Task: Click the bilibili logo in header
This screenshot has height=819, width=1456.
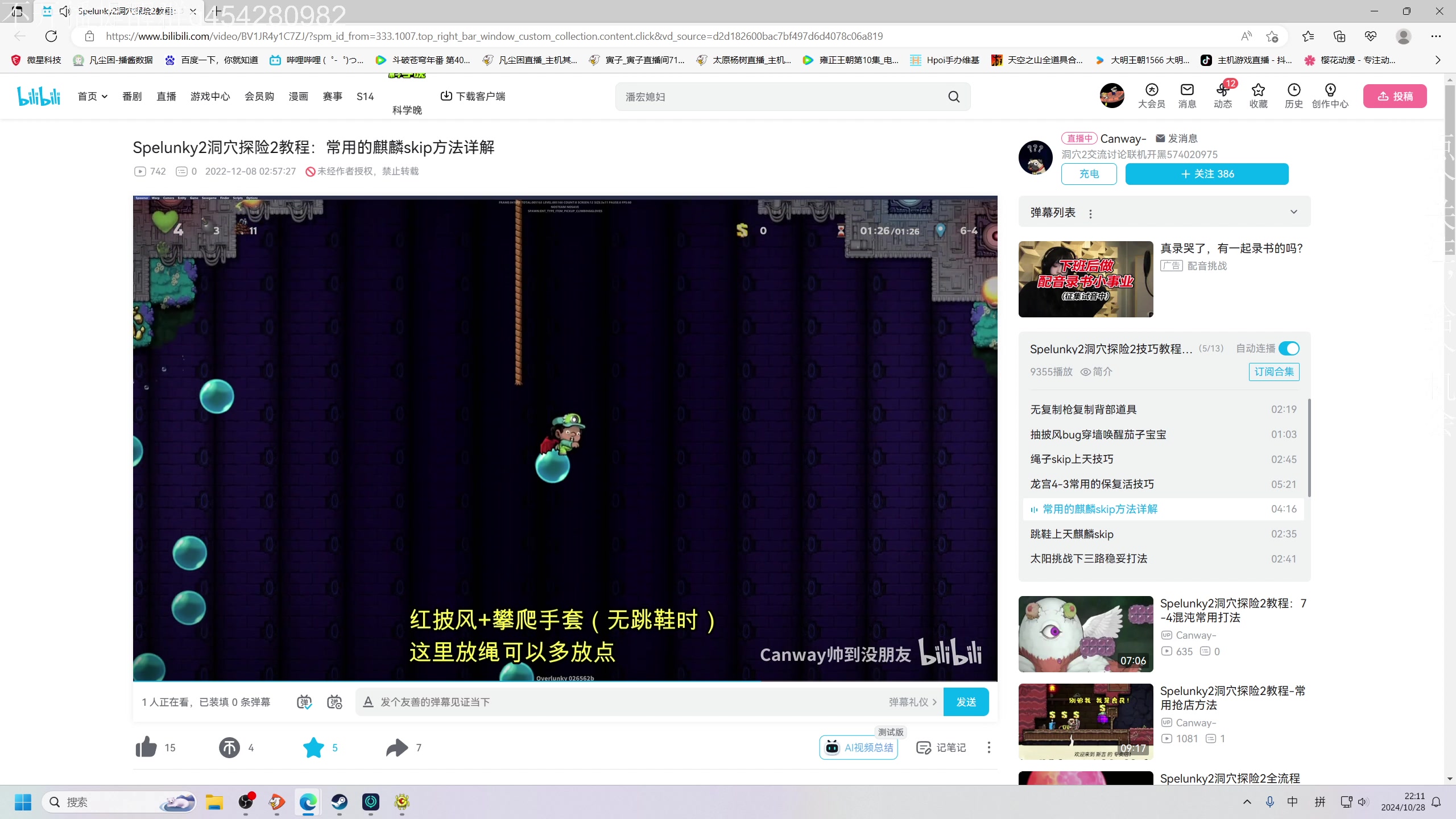Action: click(39, 96)
